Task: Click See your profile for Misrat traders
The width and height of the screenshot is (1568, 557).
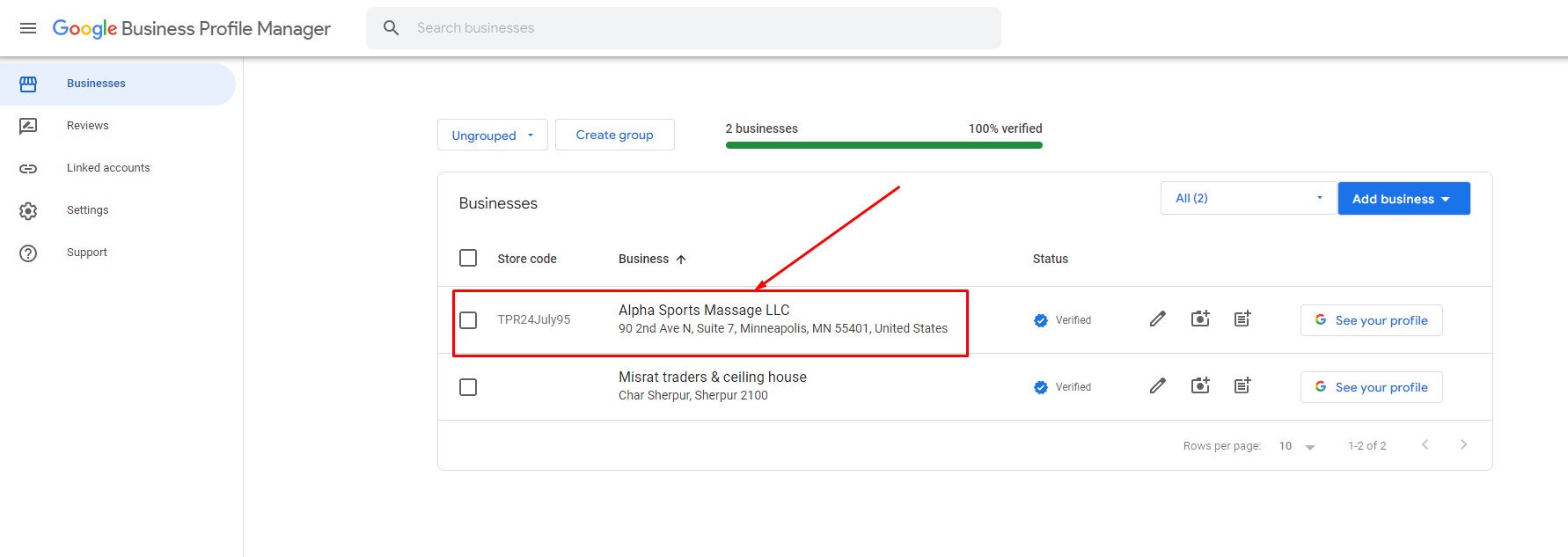Action: (x=1371, y=387)
